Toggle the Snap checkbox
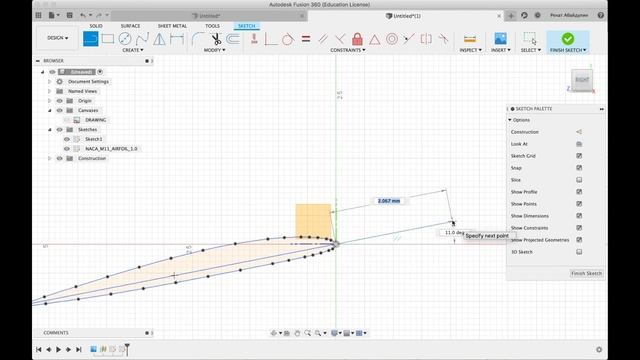Screen dimensions: 640x360 tap(579, 168)
